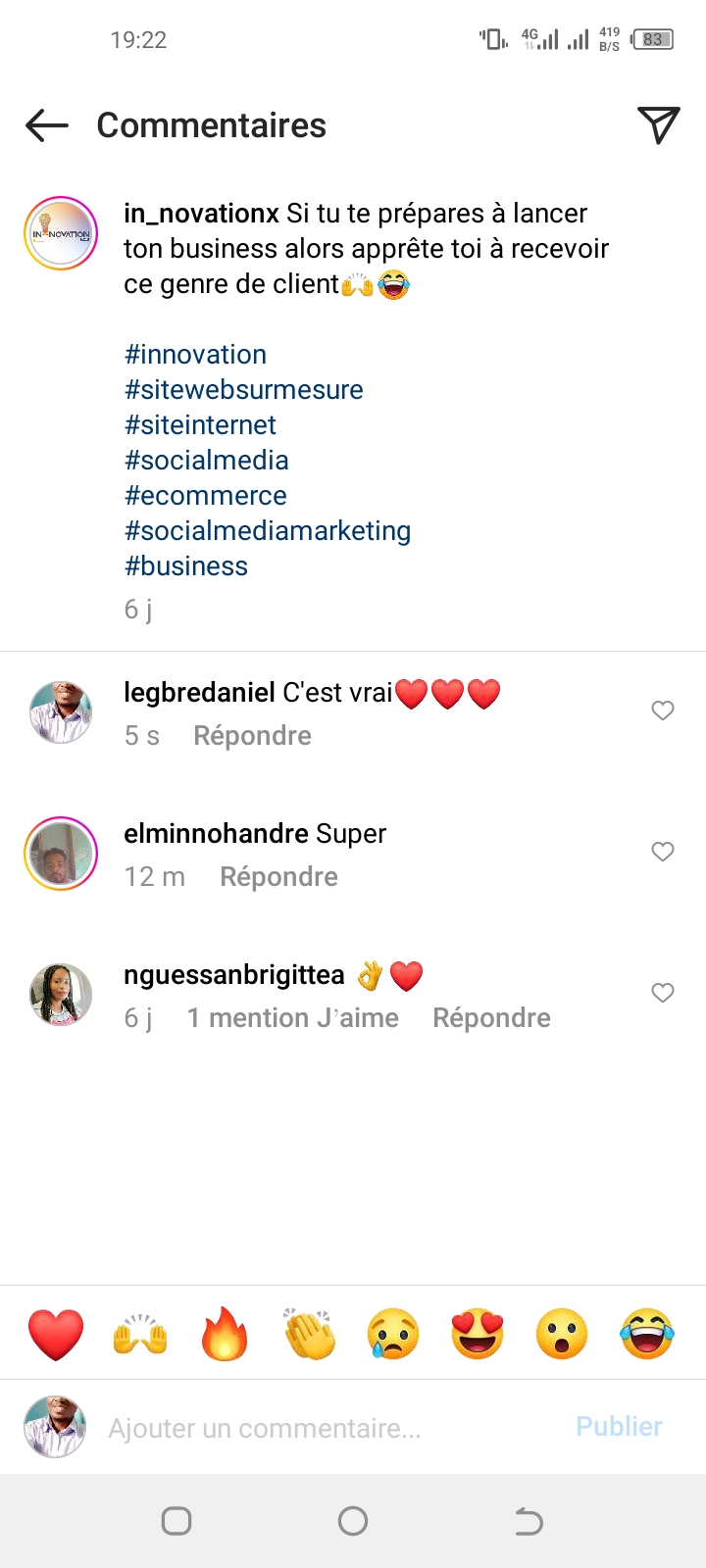Reply to legbredaniel's comment
Viewport: 706px width, 1568px height.
coord(252,736)
